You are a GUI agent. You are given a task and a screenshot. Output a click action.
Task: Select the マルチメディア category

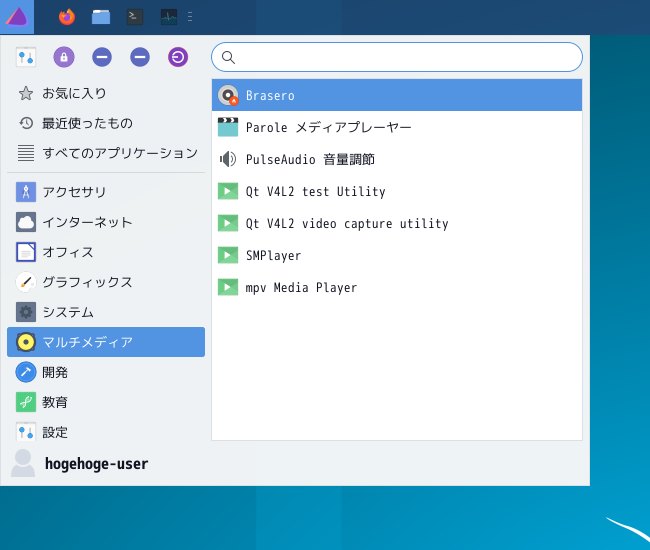pyautogui.click(x=106, y=342)
